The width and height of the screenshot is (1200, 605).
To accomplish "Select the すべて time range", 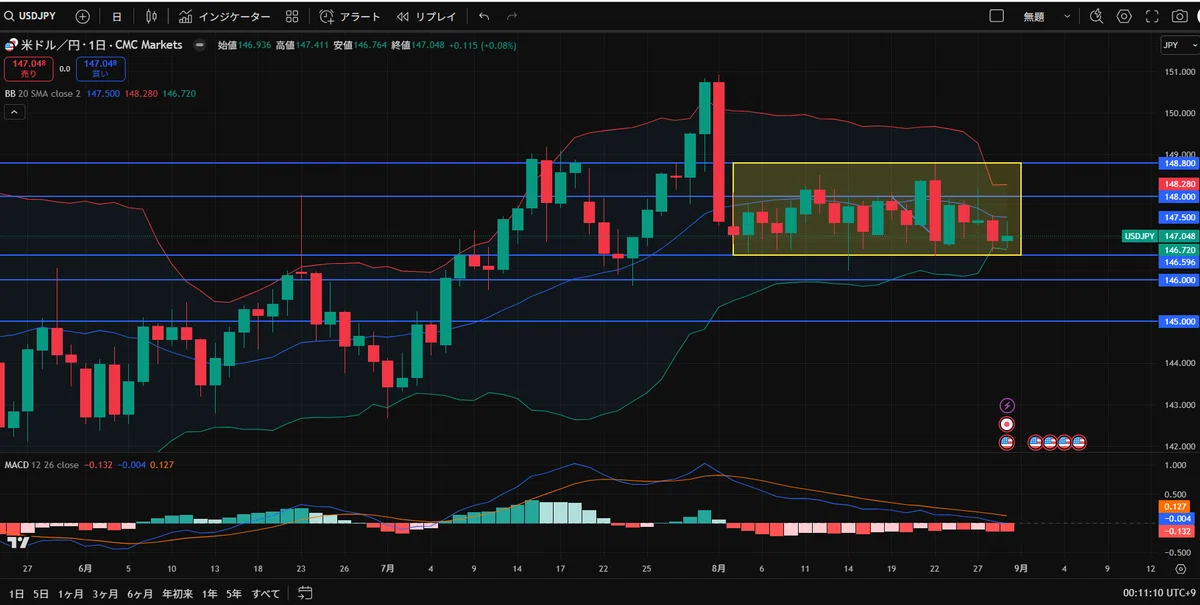I will [265, 593].
